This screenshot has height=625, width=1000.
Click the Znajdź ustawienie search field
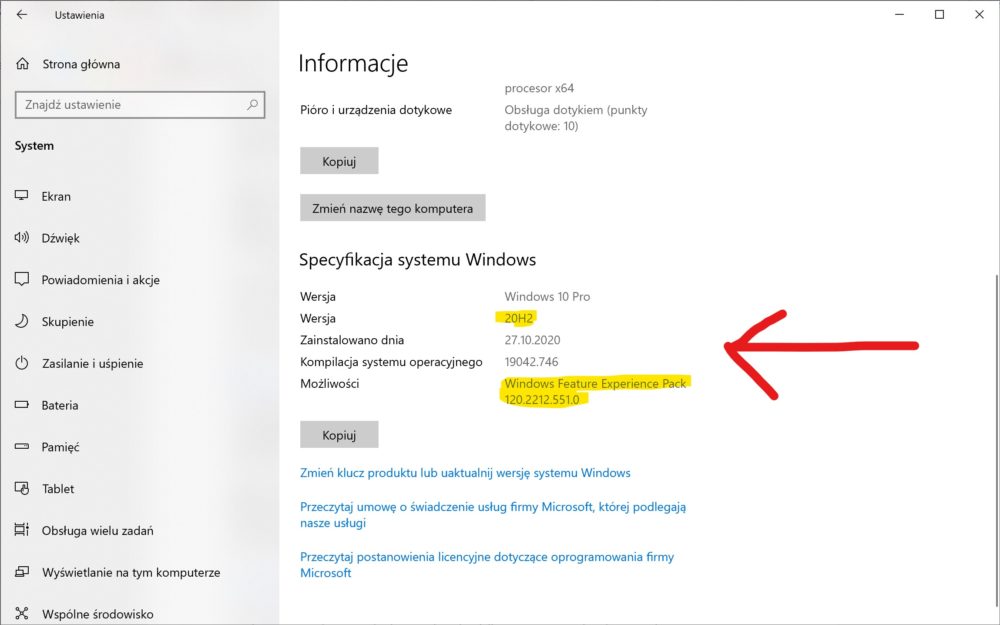pyautogui.click(x=140, y=105)
